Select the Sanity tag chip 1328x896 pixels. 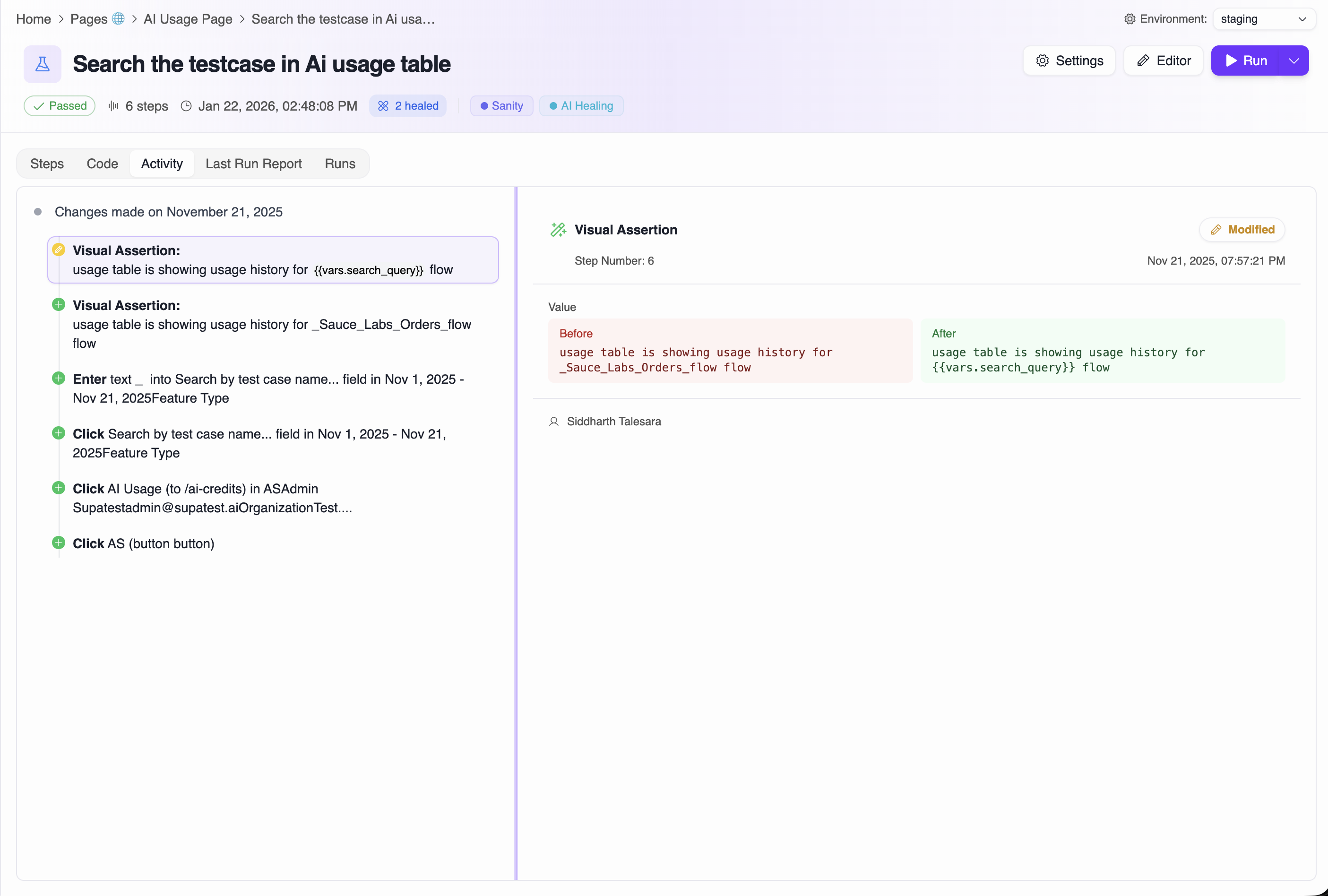tap(501, 106)
